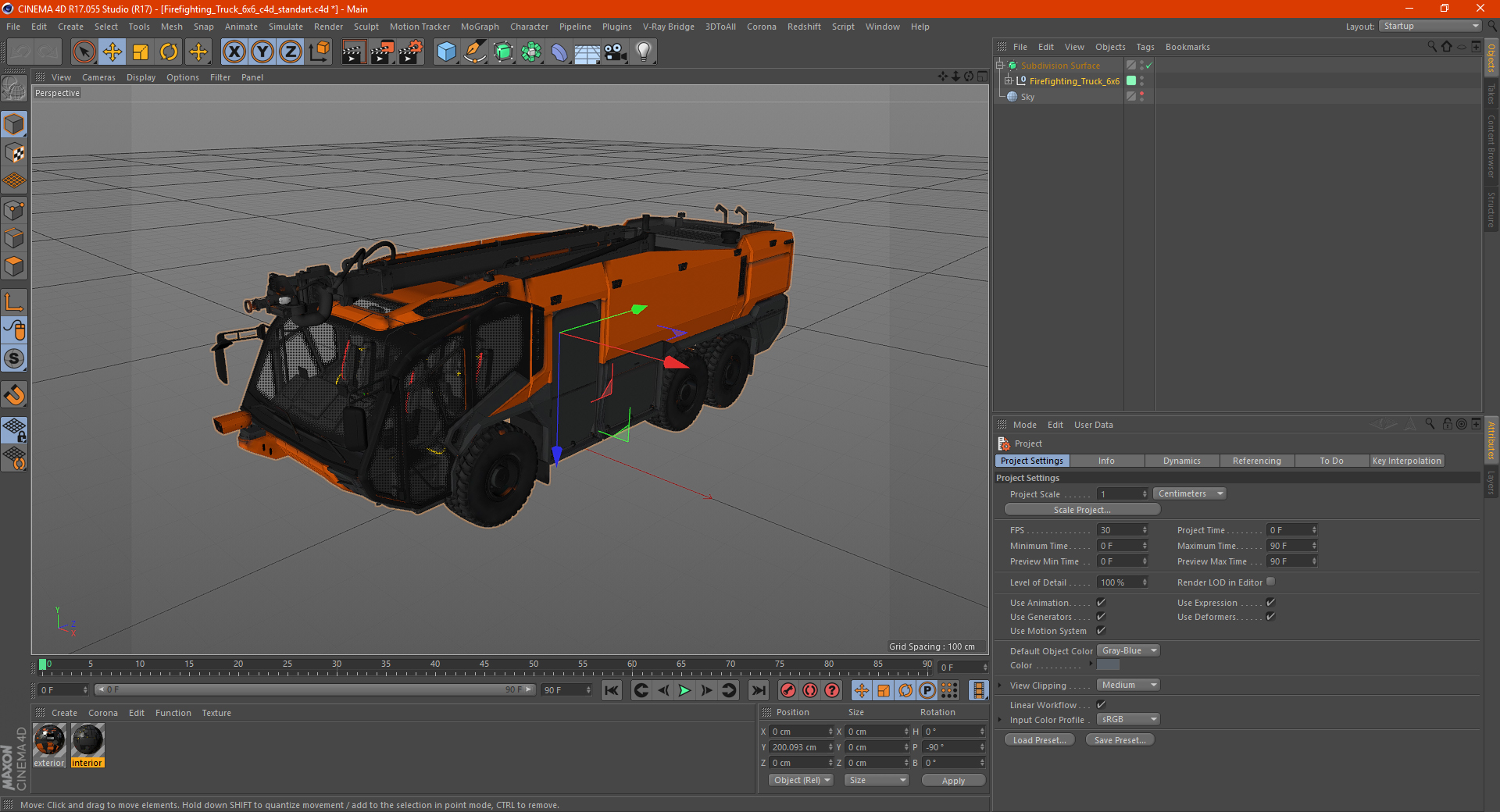Toggle X-axis lock
This screenshot has width=1500, height=812.
[x=234, y=52]
